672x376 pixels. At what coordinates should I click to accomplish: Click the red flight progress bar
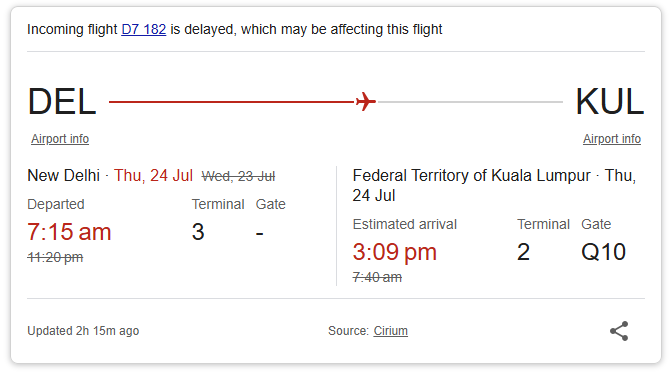(232, 102)
